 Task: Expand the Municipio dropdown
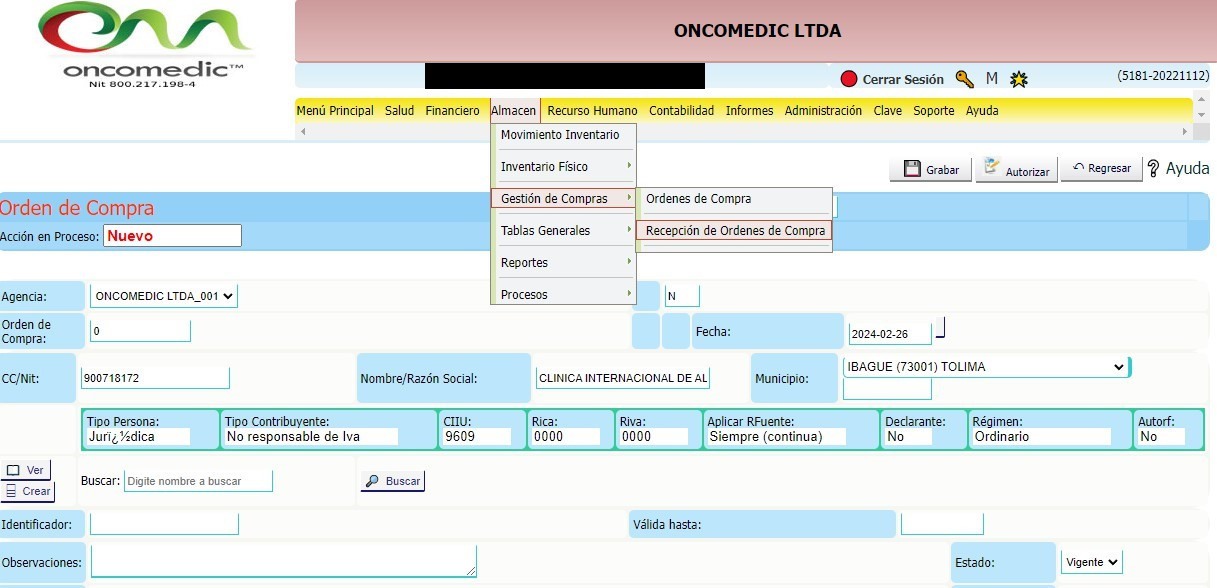coord(985,367)
